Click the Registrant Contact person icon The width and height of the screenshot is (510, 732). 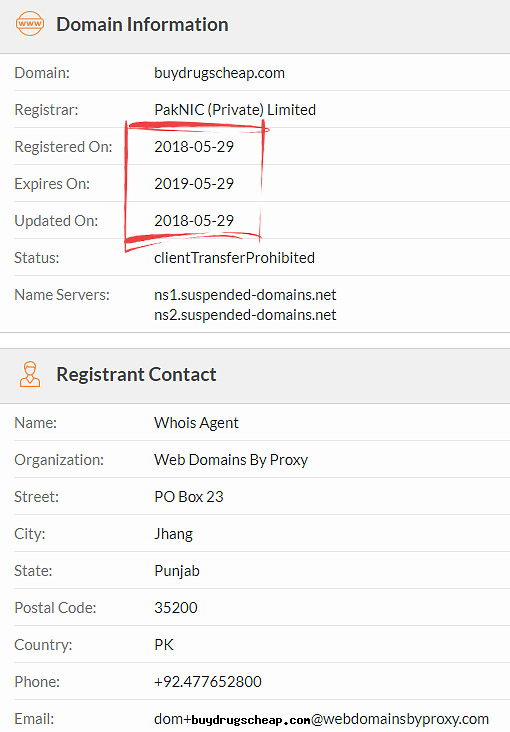(30, 374)
